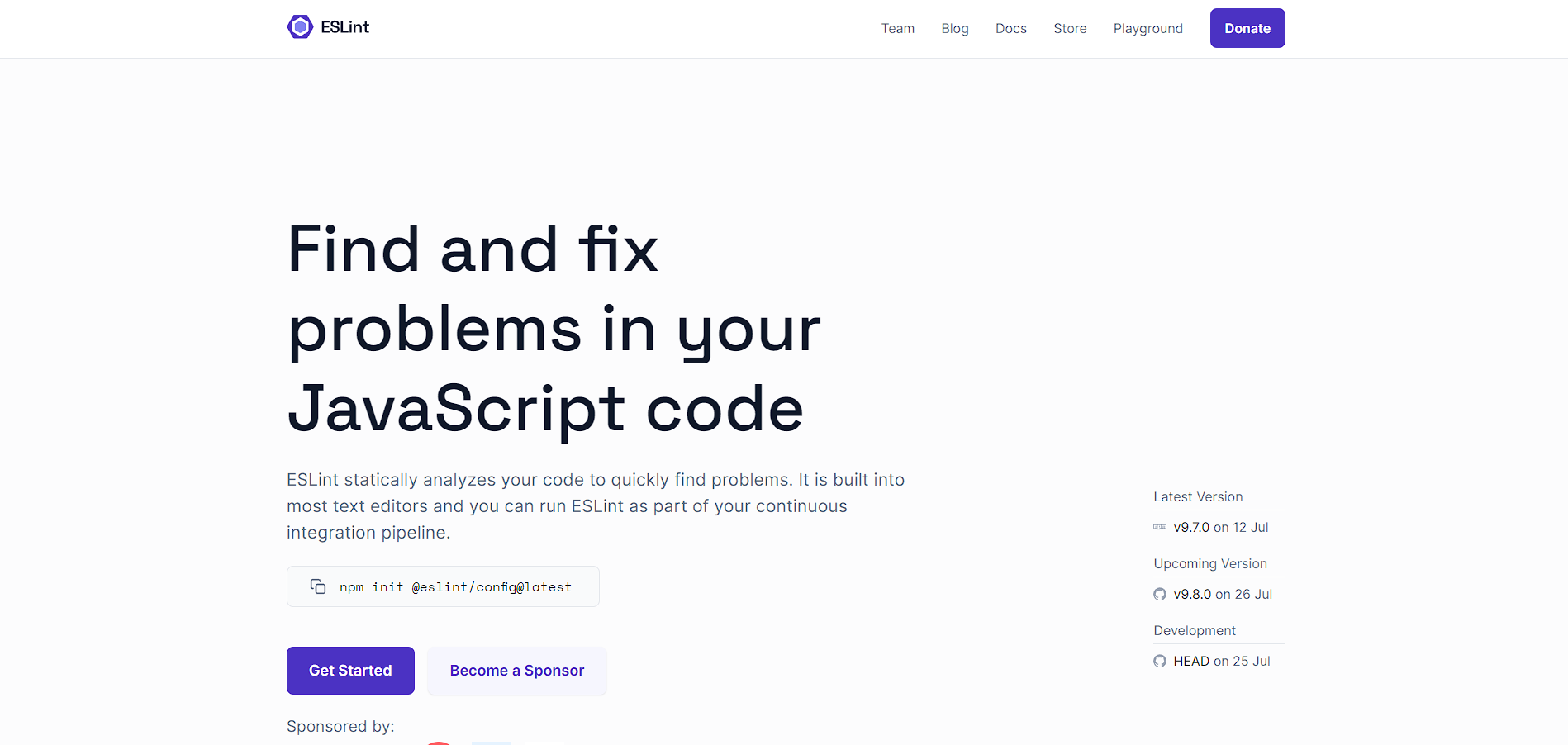
Task: Click the second sponsor logo thumbnail
Action: coord(491,741)
